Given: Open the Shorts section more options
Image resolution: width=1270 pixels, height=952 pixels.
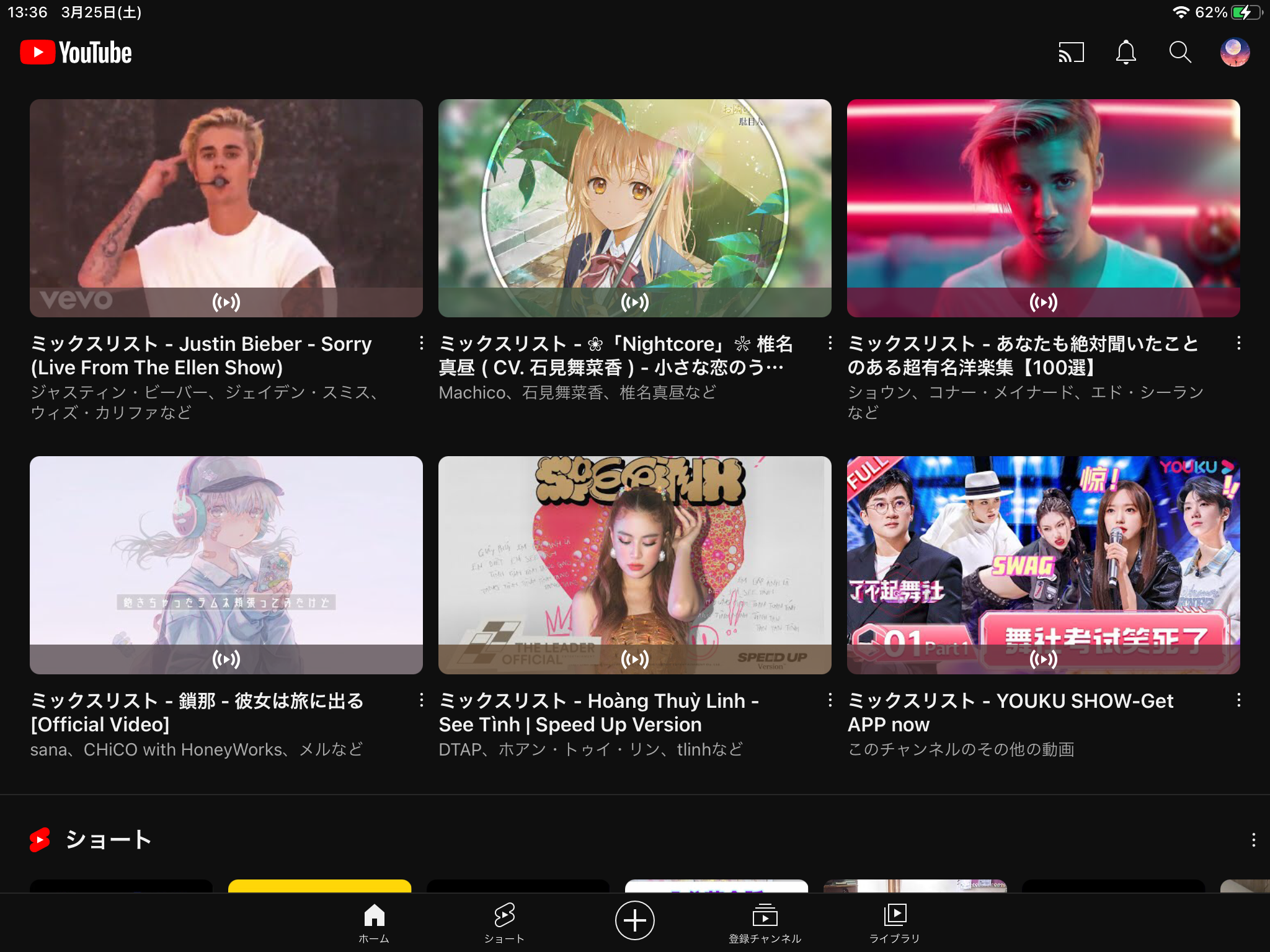Looking at the screenshot, I should point(1253,840).
